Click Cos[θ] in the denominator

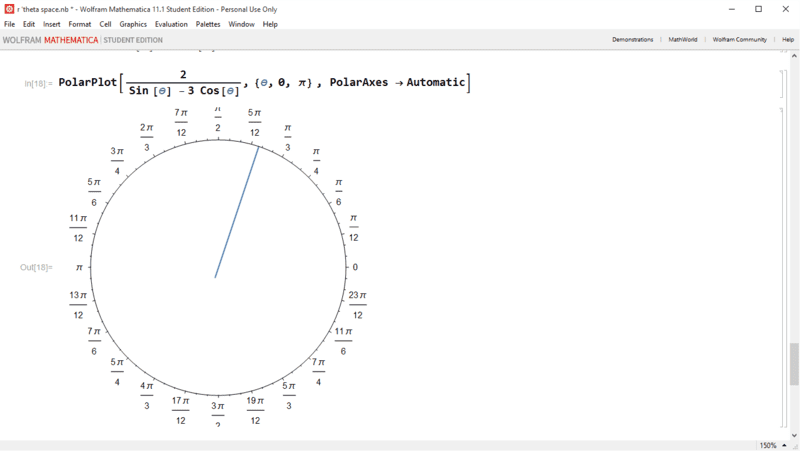pos(219,91)
